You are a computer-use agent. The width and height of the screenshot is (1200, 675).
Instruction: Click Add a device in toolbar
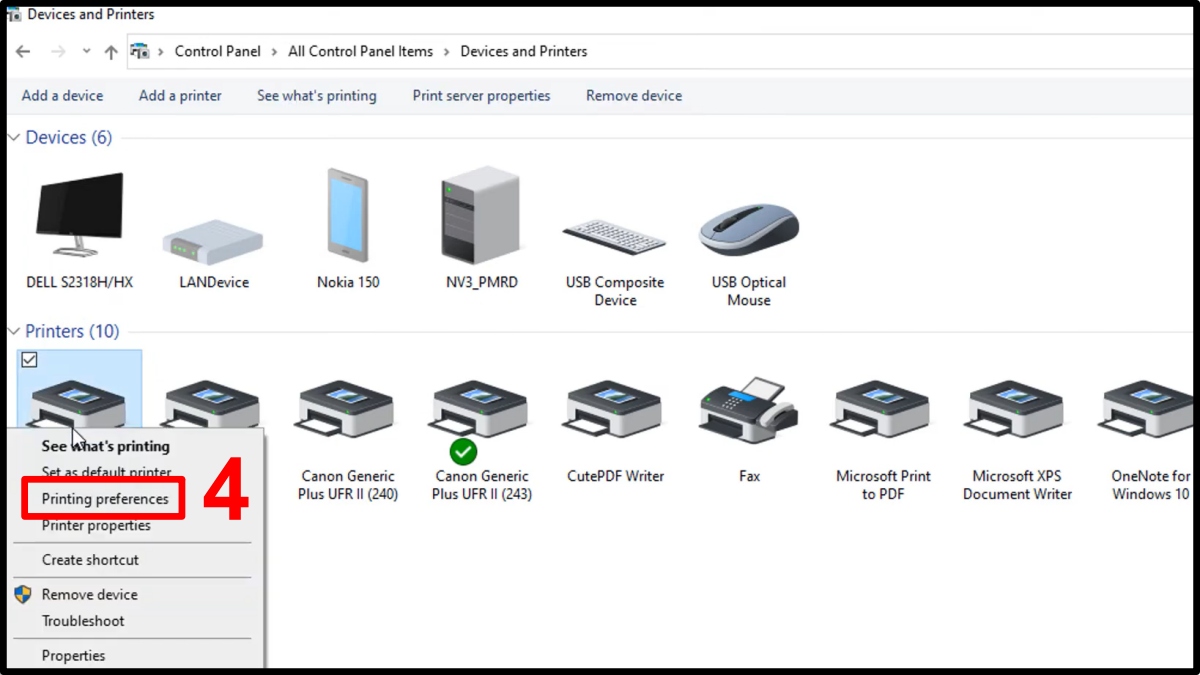pyautogui.click(x=62, y=96)
